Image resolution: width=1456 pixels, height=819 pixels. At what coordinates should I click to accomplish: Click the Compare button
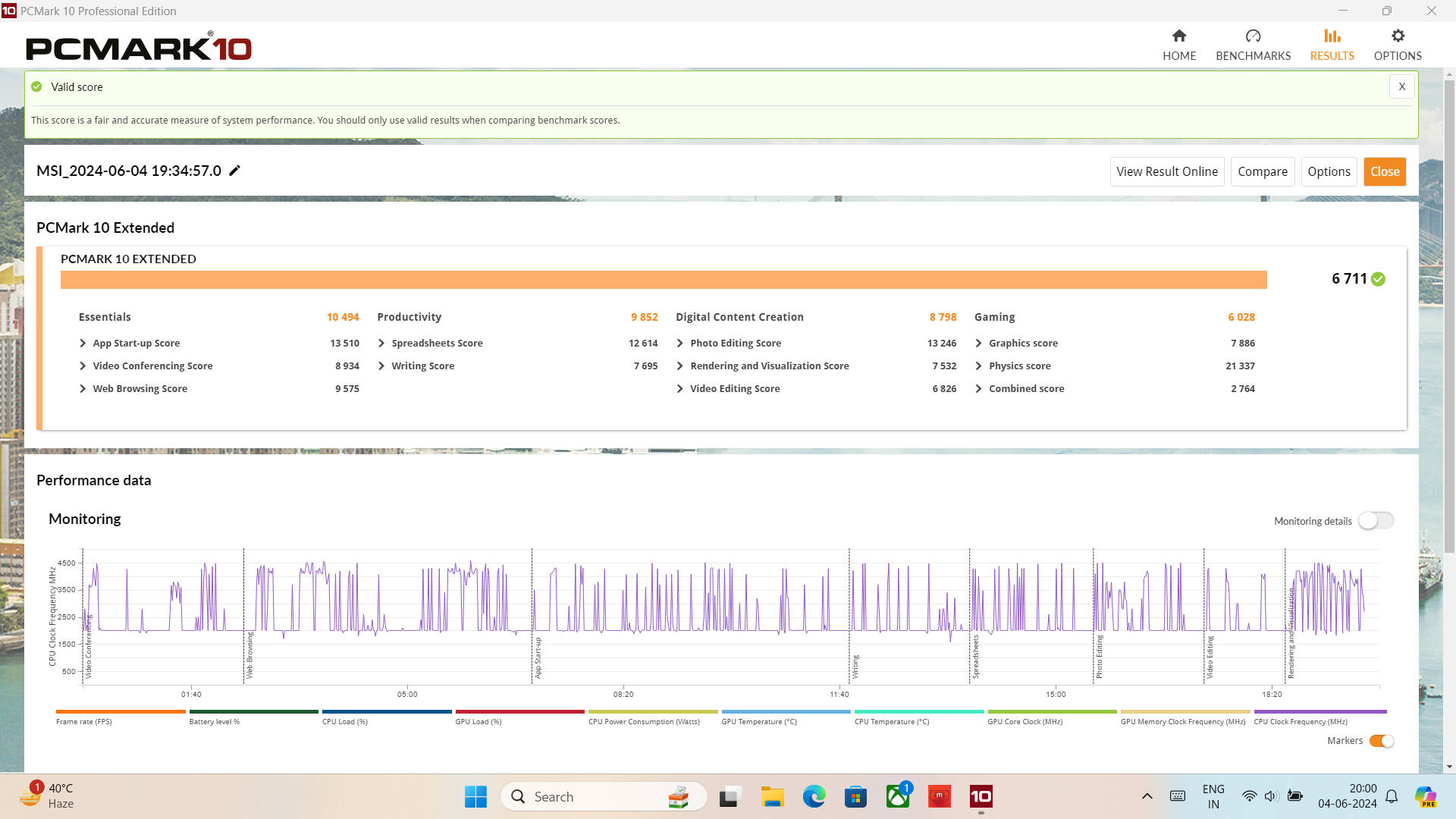click(x=1263, y=171)
